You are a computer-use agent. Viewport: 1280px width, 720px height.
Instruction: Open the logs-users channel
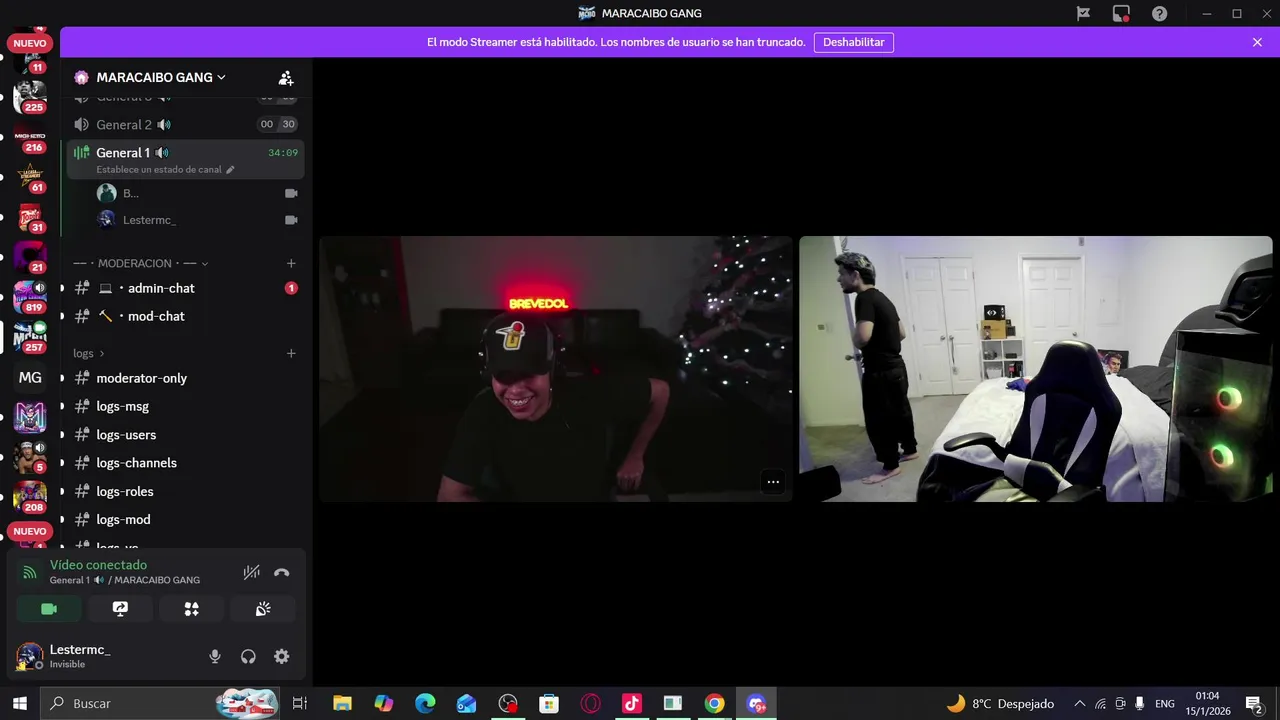click(x=186, y=435)
